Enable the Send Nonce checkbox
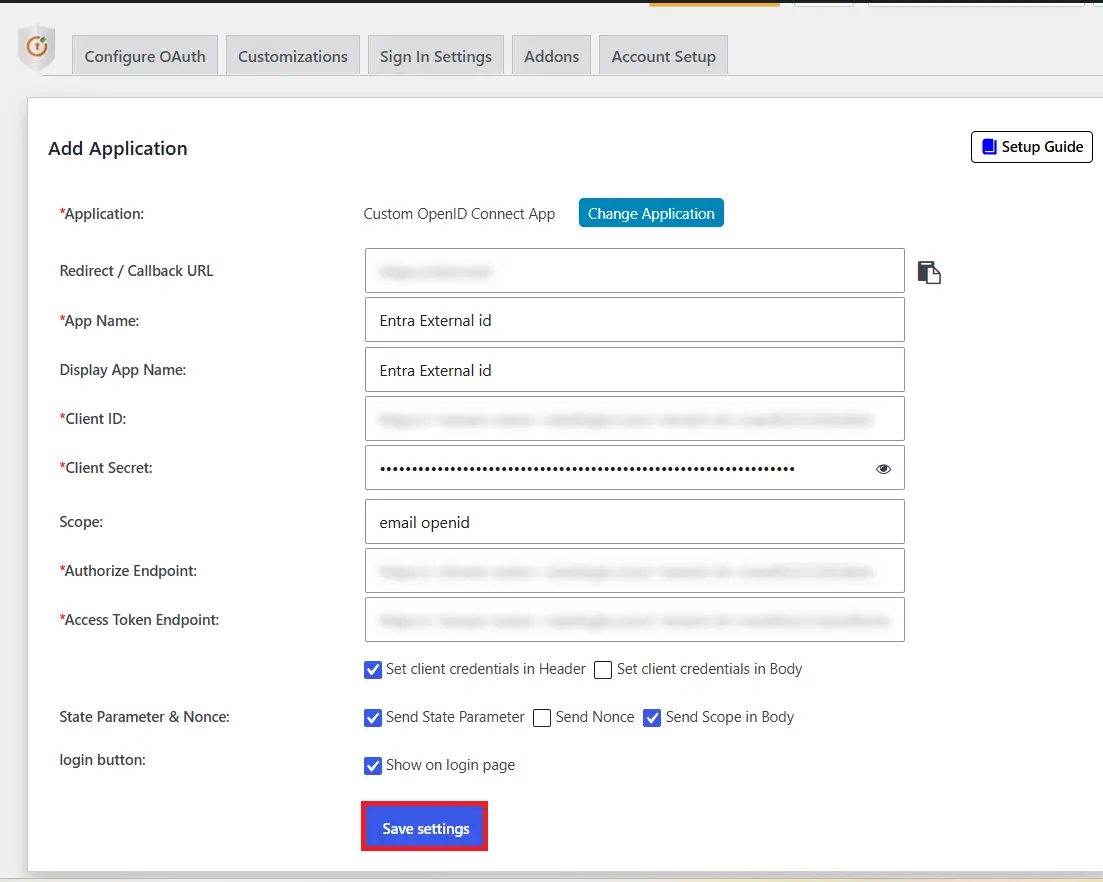 click(x=542, y=717)
